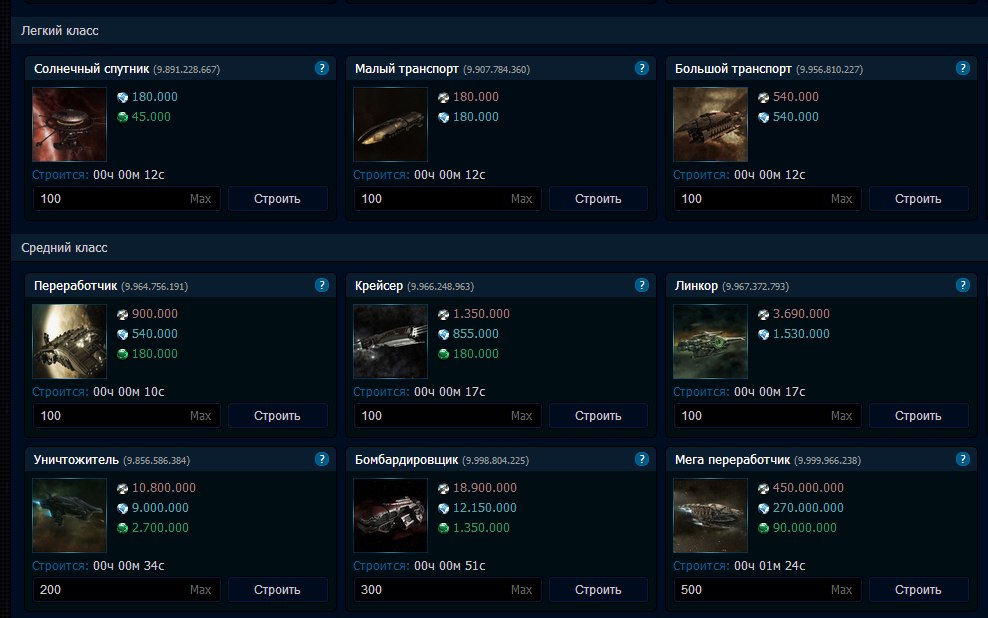Click Строить for Мега переработчик
Screen dimensions: 988x618
[x=918, y=590]
